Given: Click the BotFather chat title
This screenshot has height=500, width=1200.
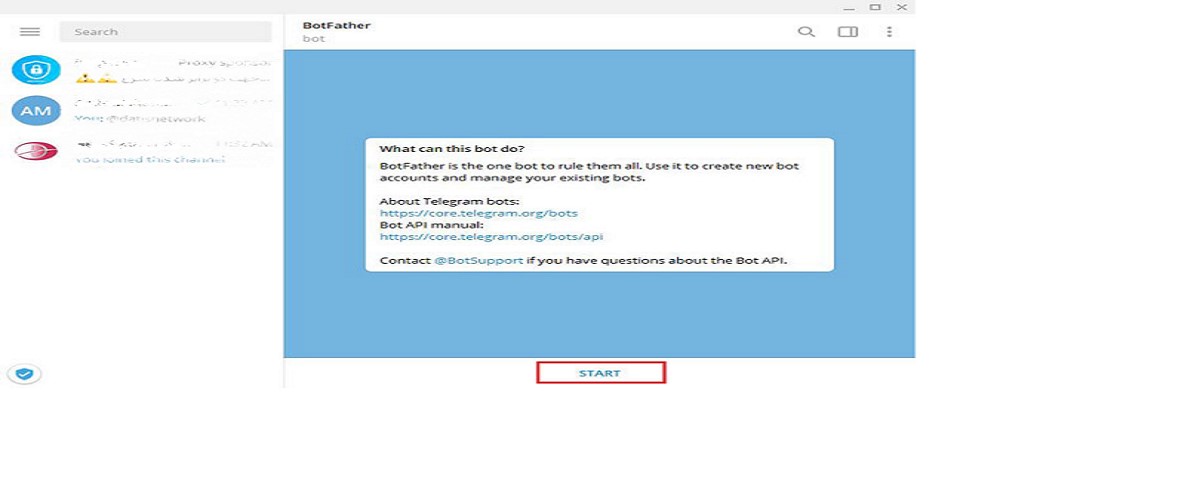Looking at the screenshot, I should (x=336, y=25).
